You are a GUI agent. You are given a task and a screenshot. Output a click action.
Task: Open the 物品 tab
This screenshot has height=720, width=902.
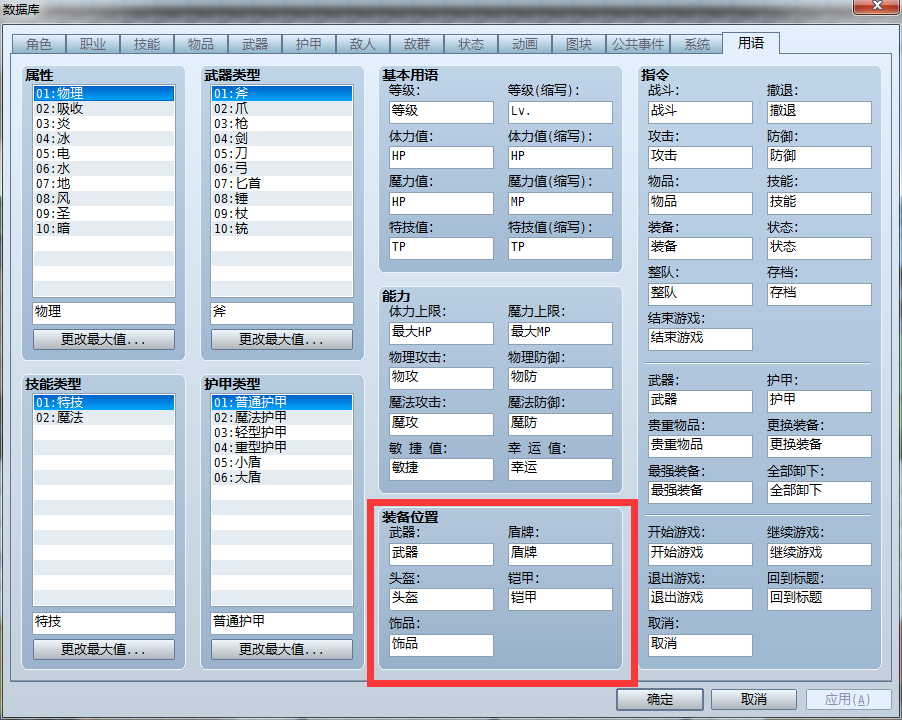201,44
